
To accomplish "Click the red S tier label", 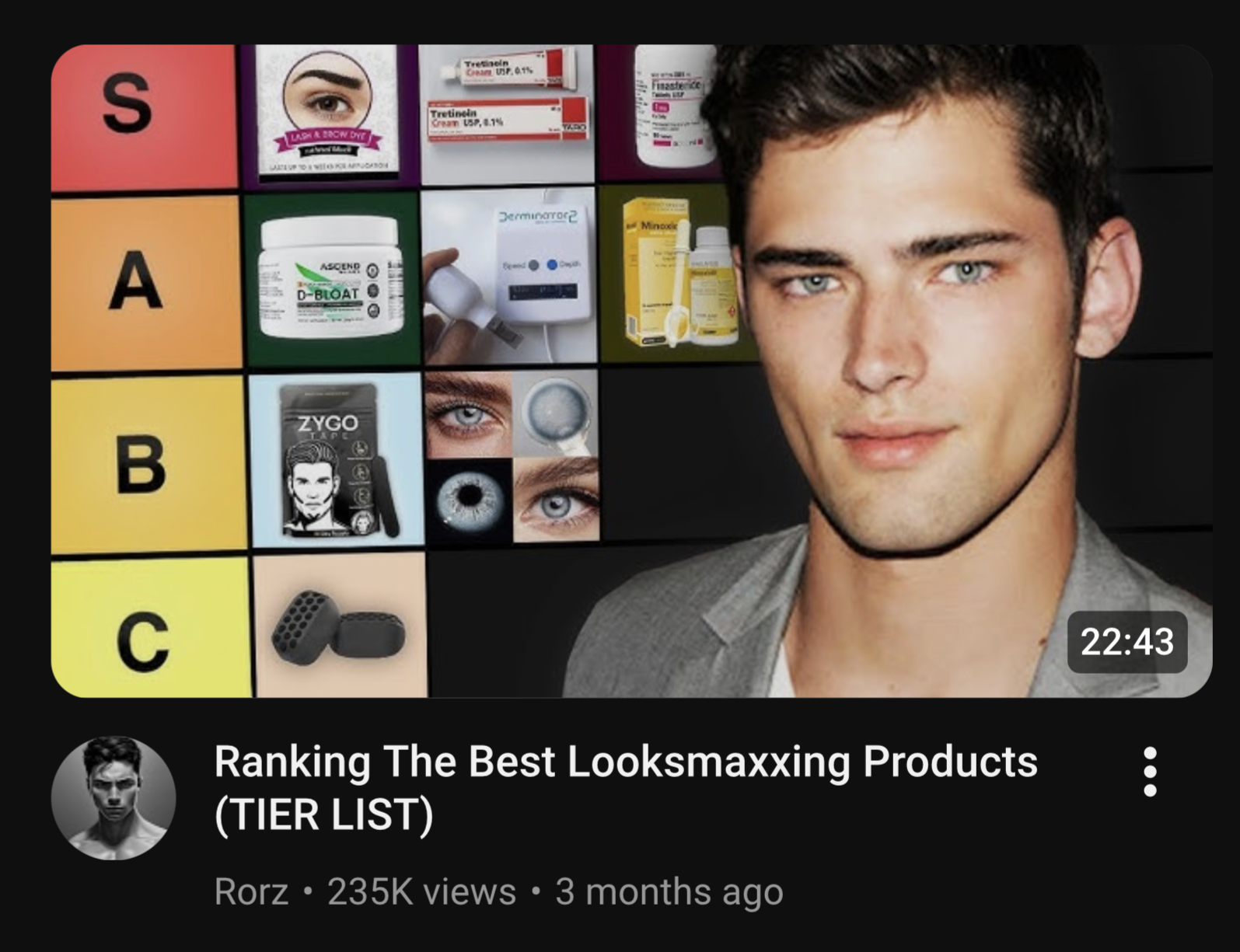I will (144, 117).
